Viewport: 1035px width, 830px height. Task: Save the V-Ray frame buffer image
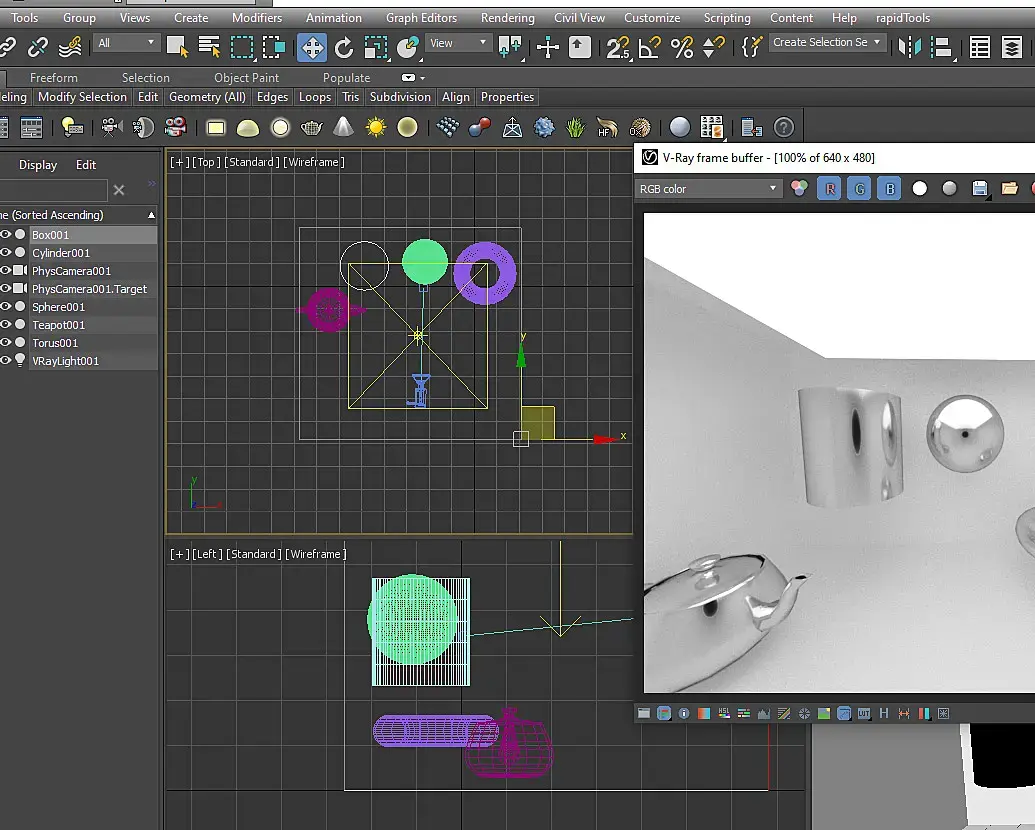click(x=980, y=188)
